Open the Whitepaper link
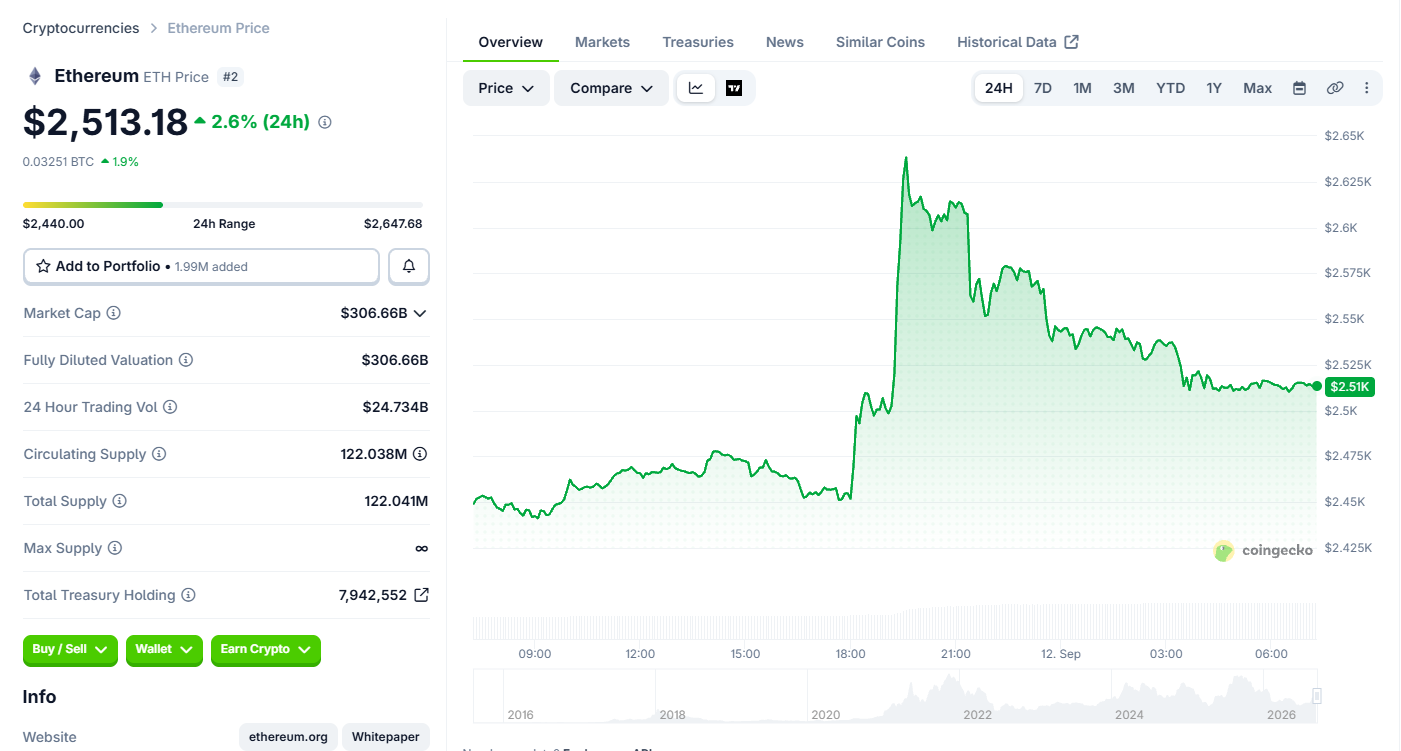 coord(386,737)
